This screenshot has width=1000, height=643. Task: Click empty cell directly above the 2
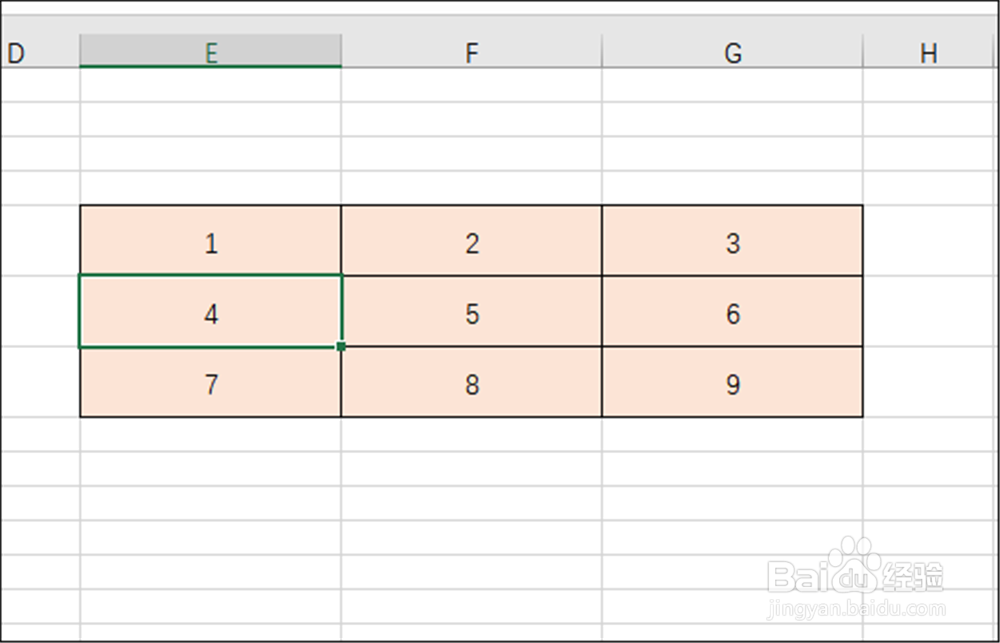point(471,188)
